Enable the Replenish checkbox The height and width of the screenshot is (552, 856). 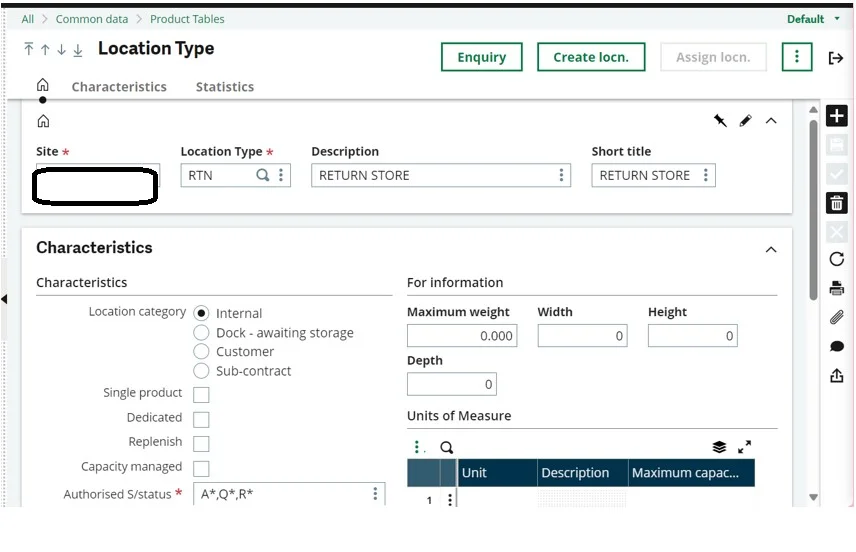pos(201,443)
